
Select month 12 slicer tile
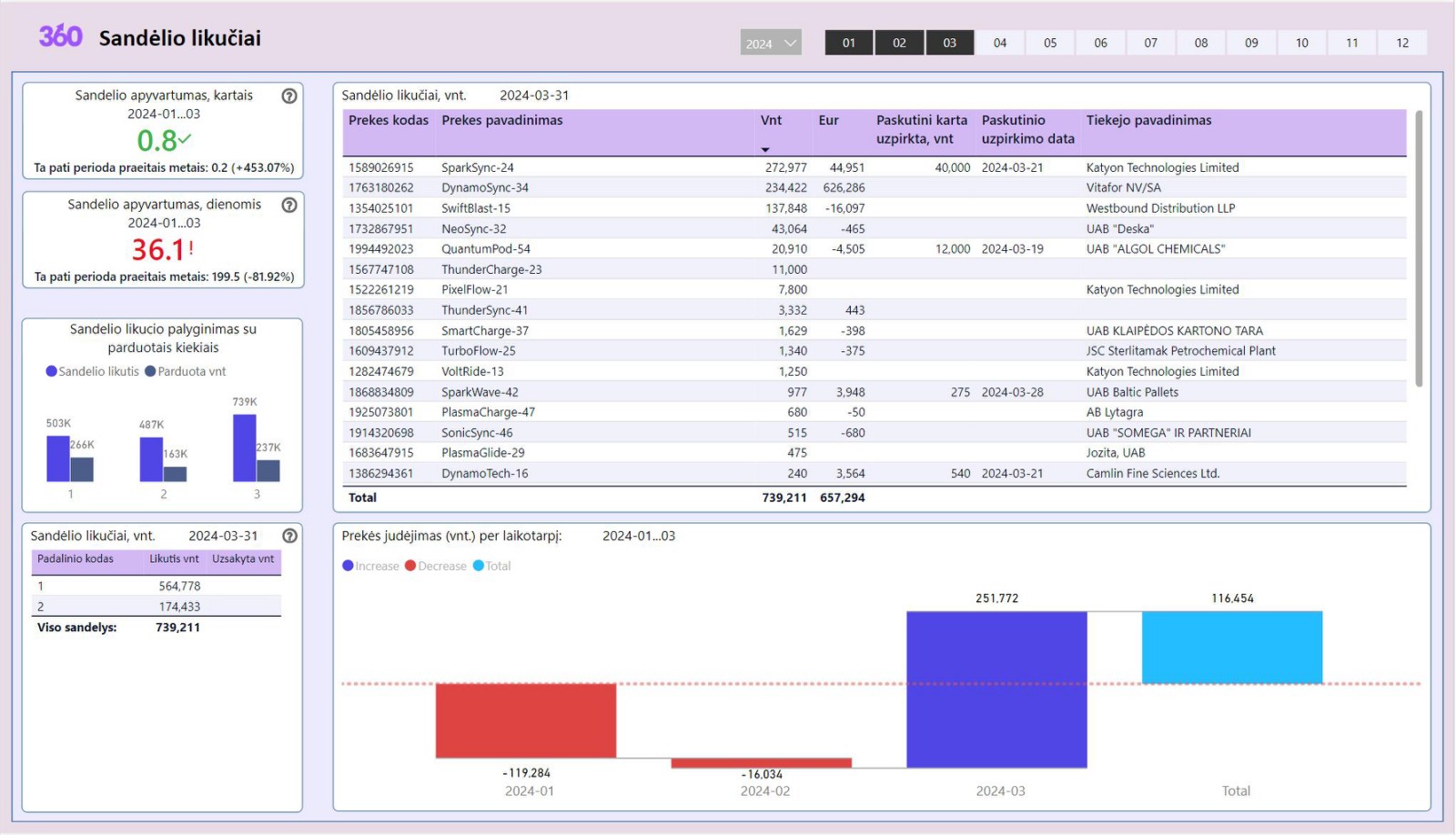coord(1402,43)
